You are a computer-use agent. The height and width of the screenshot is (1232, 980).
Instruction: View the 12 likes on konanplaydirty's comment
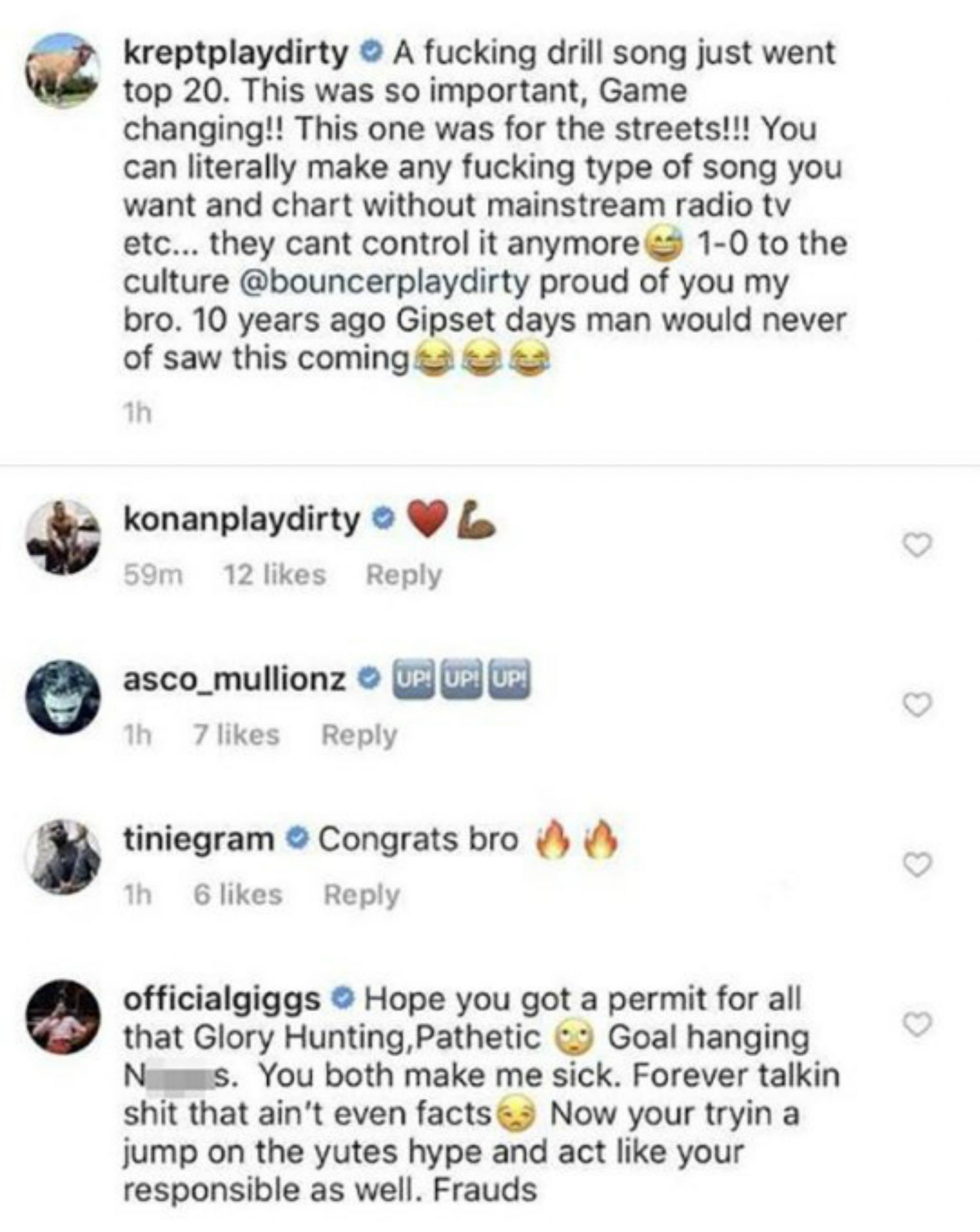(x=274, y=575)
